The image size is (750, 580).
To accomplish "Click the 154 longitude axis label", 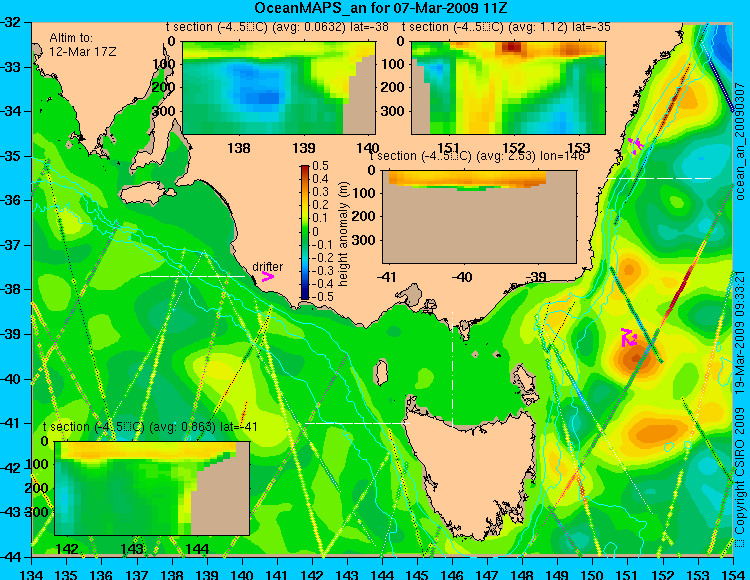I will click(732, 574).
